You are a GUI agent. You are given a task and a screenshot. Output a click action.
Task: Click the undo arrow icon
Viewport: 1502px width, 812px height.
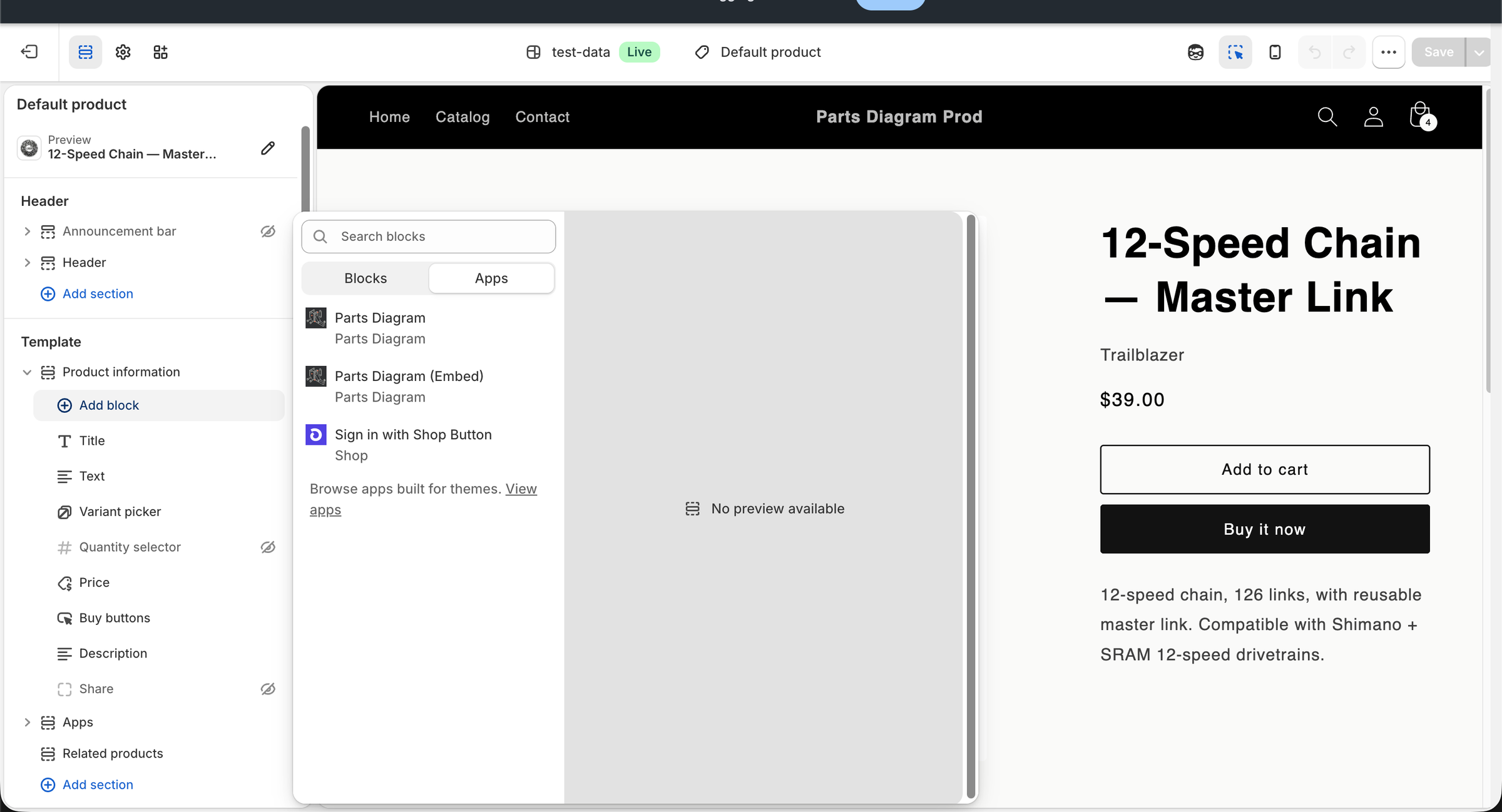(1315, 52)
